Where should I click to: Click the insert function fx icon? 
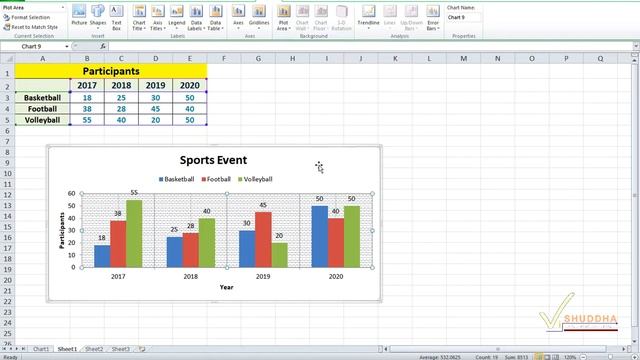click(x=103, y=46)
